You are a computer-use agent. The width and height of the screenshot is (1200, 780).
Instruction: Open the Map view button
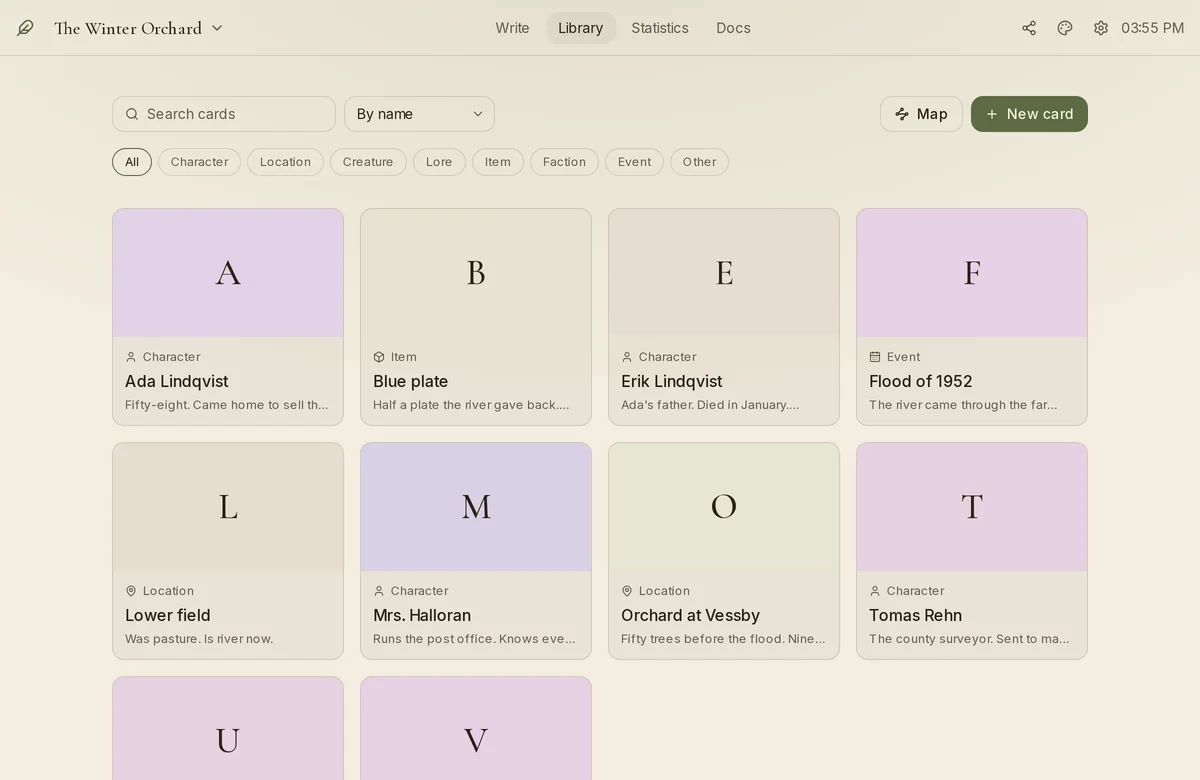point(921,114)
